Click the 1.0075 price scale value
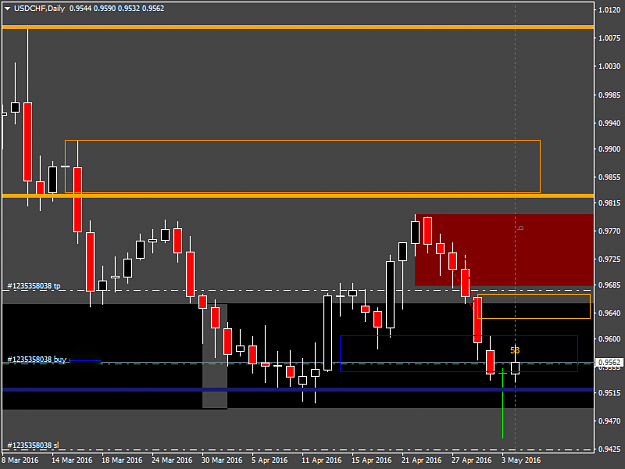 (x=609, y=38)
